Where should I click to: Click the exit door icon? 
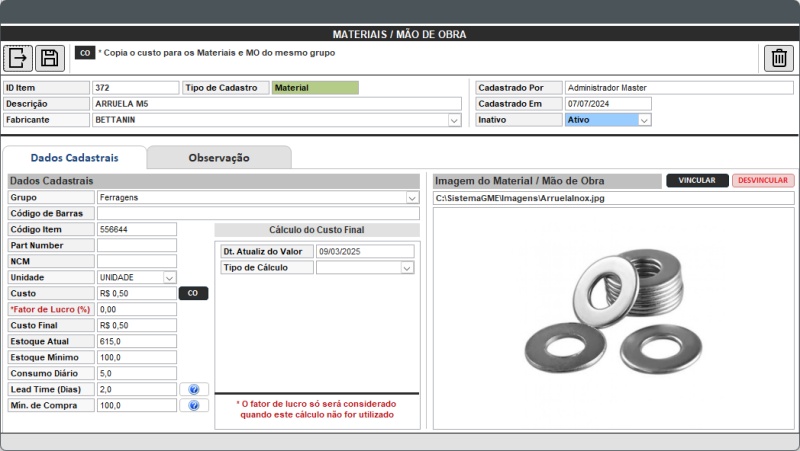click(x=19, y=57)
